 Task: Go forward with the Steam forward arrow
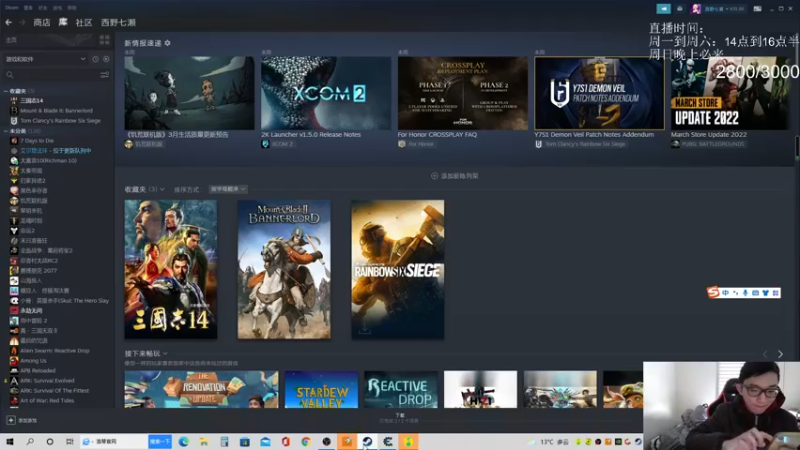22,22
